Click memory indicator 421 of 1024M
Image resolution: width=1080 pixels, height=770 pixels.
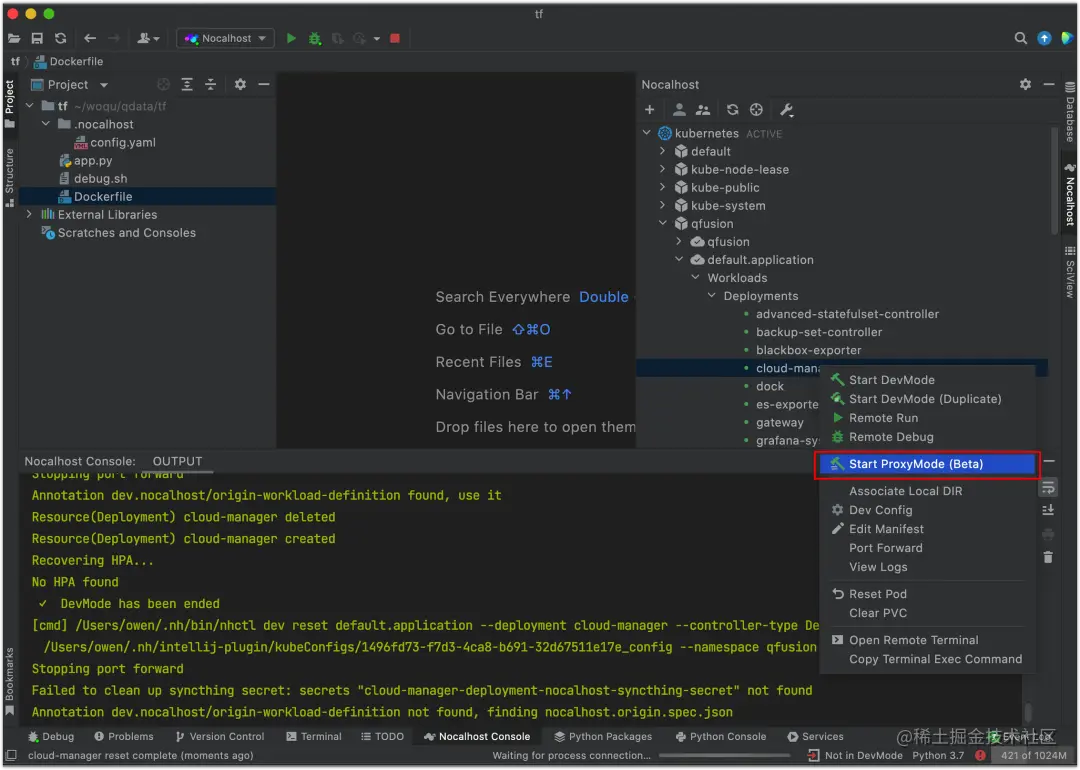[x=1033, y=756]
